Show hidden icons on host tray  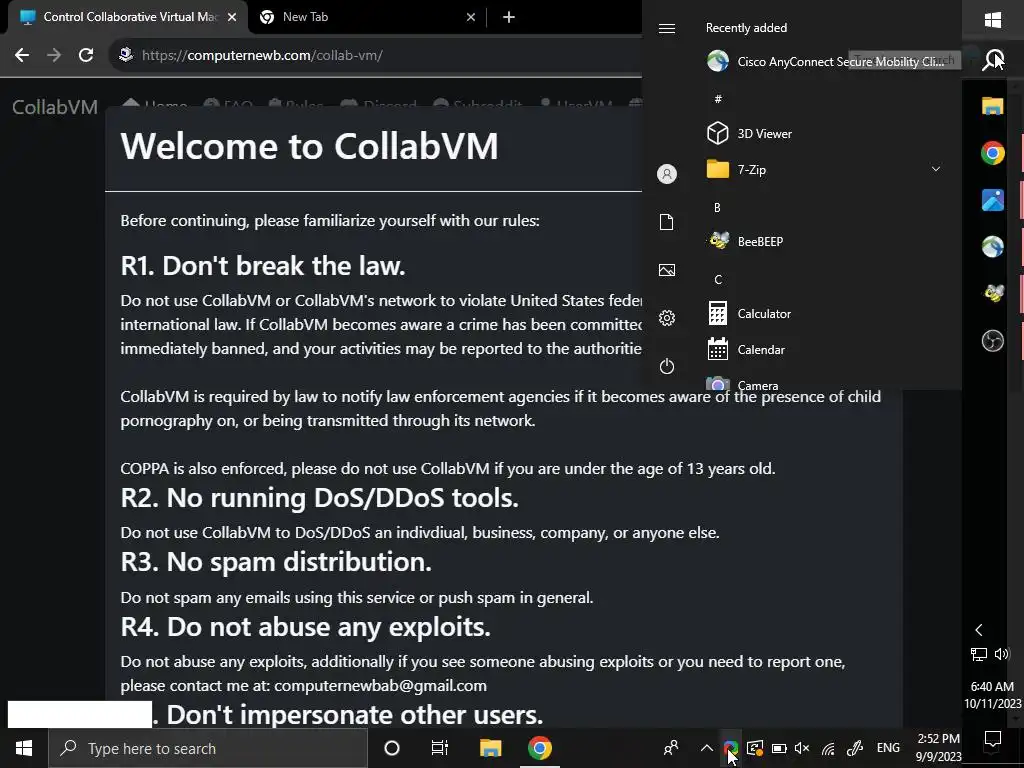(x=707, y=748)
